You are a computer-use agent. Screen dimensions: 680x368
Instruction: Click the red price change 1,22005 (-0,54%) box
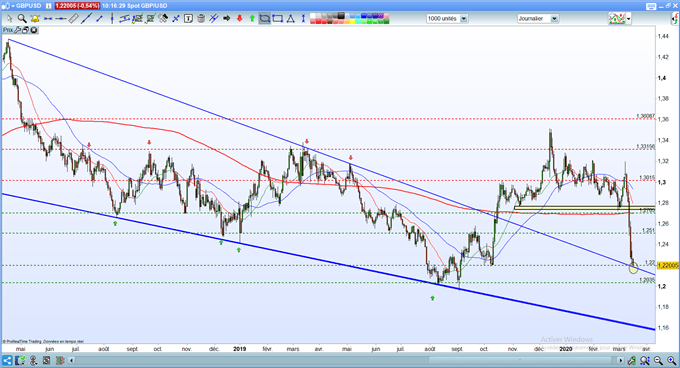tap(78, 6)
